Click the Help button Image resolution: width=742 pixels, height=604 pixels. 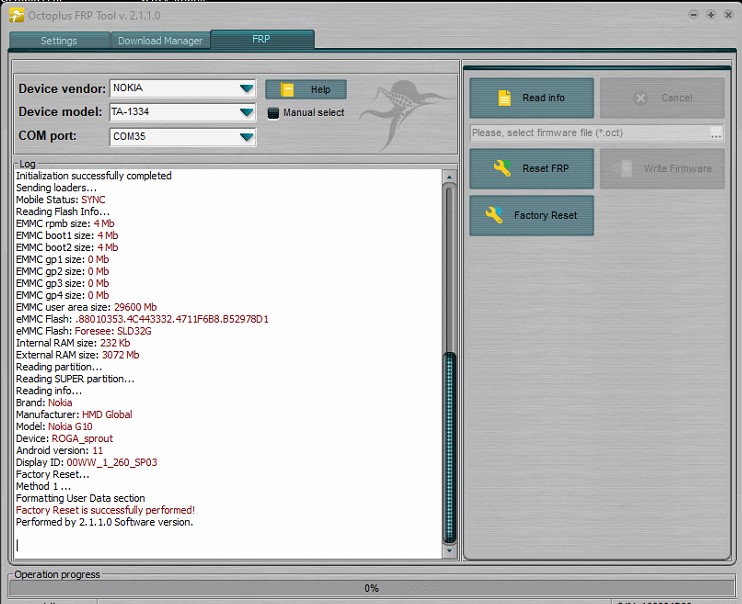(306, 89)
